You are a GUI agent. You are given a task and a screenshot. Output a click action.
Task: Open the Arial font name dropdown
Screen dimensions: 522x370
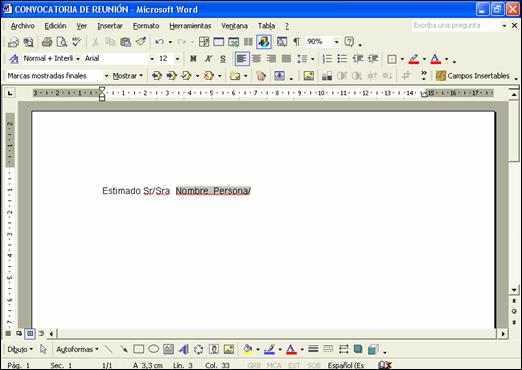pos(152,59)
